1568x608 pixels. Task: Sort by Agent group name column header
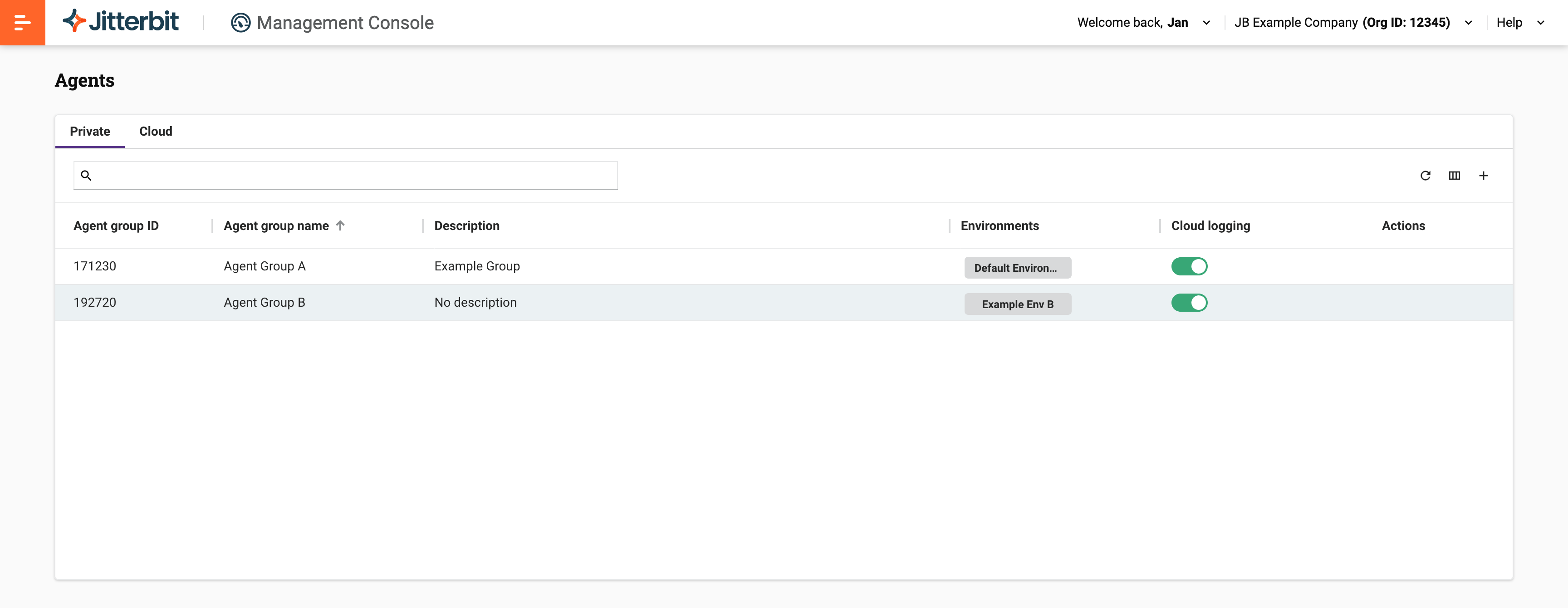click(276, 226)
